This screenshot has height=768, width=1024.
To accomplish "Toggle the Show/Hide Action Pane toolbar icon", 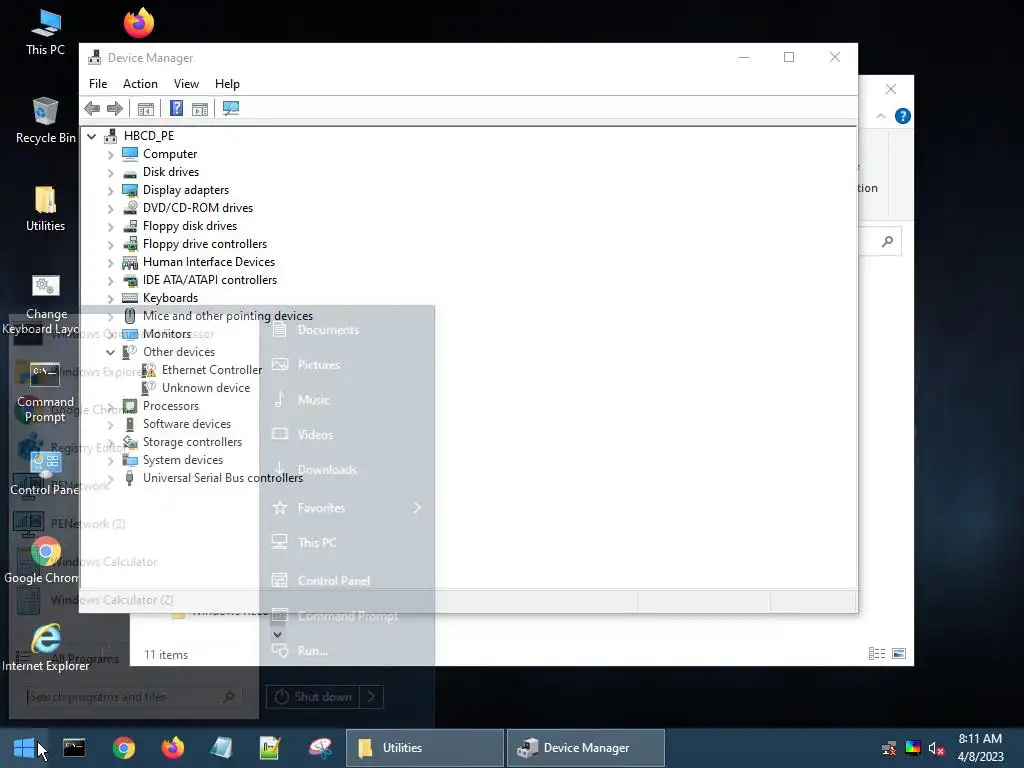I will tap(200, 108).
